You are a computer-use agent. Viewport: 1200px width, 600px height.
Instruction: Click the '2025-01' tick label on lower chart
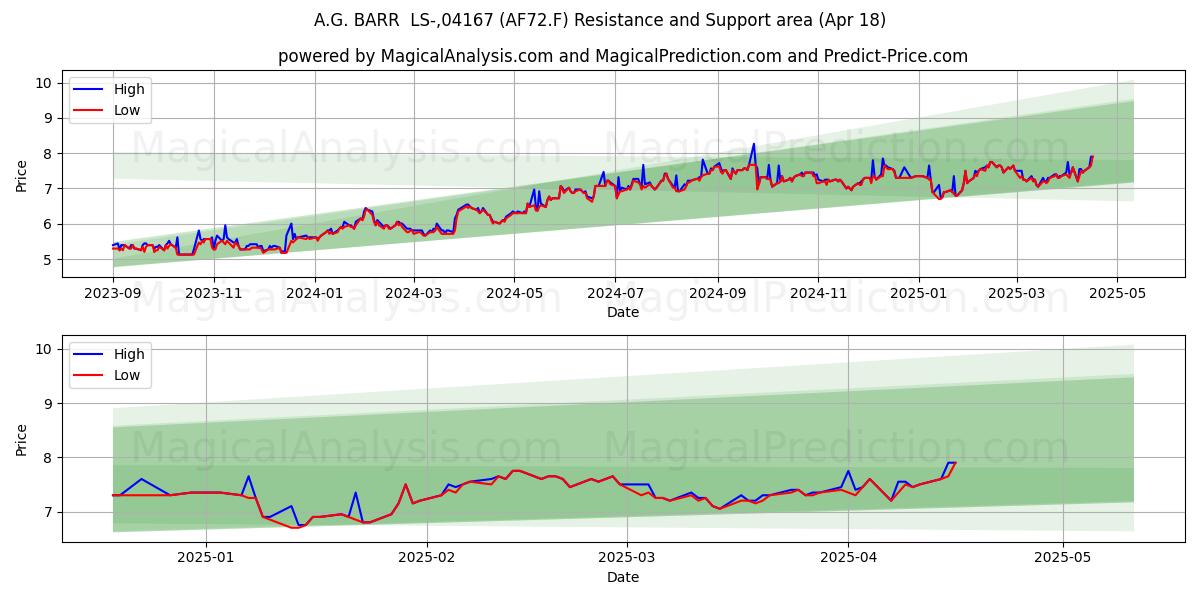206,559
